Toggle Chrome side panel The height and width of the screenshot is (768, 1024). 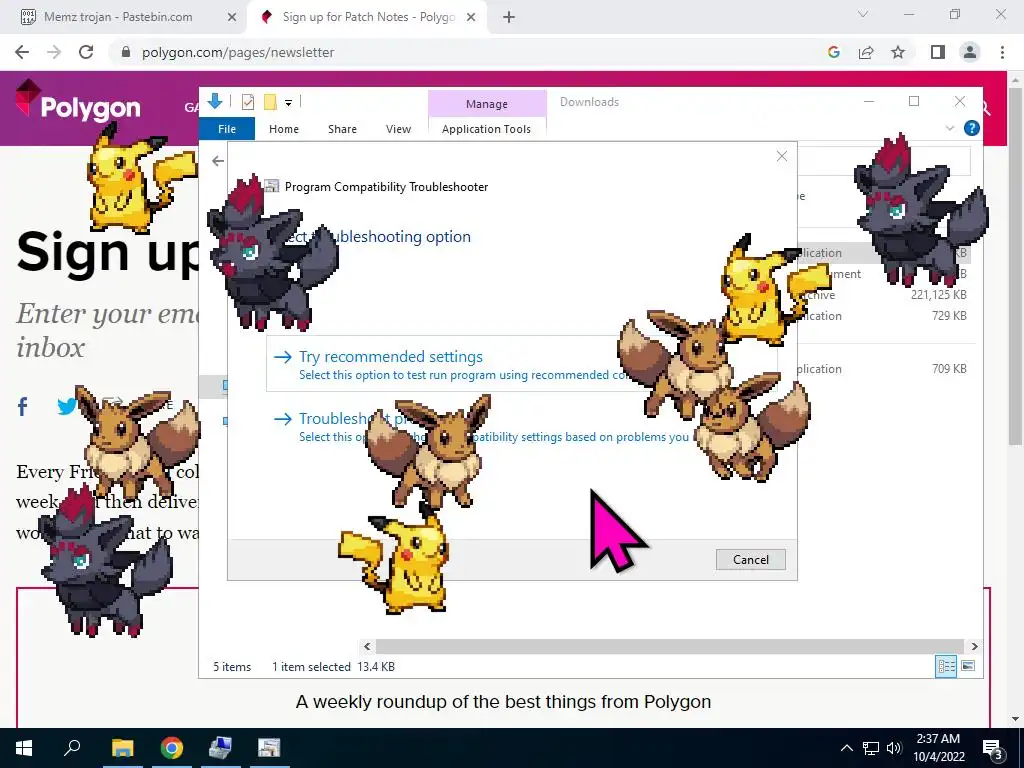point(938,52)
